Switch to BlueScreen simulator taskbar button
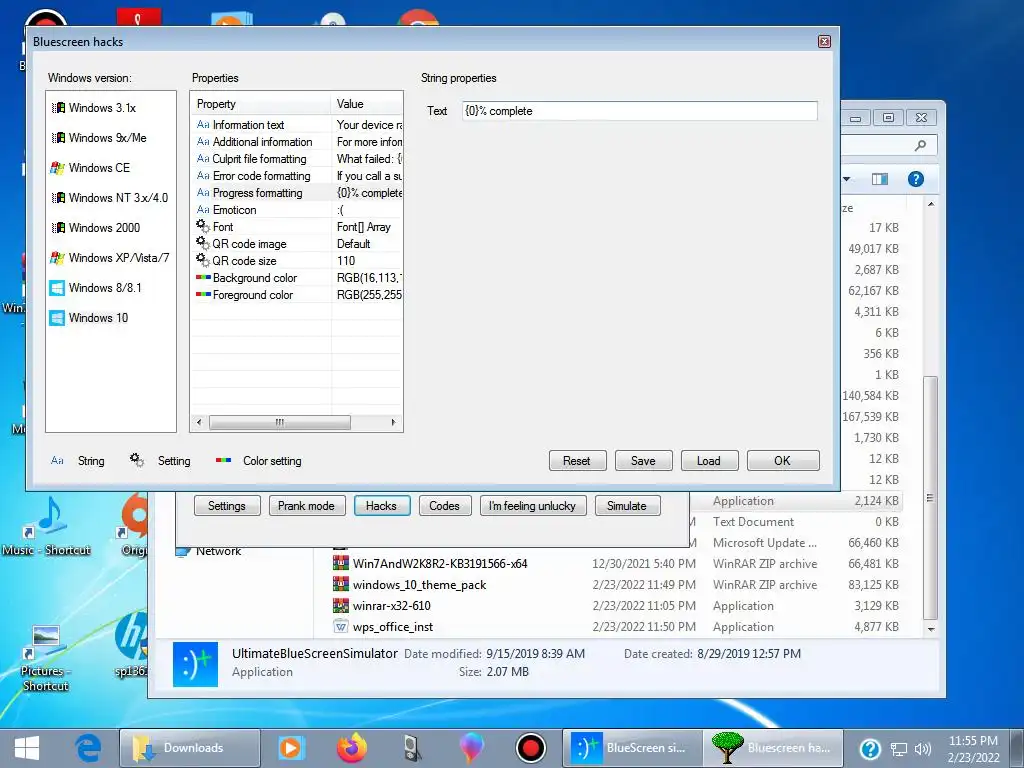 tap(632, 748)
